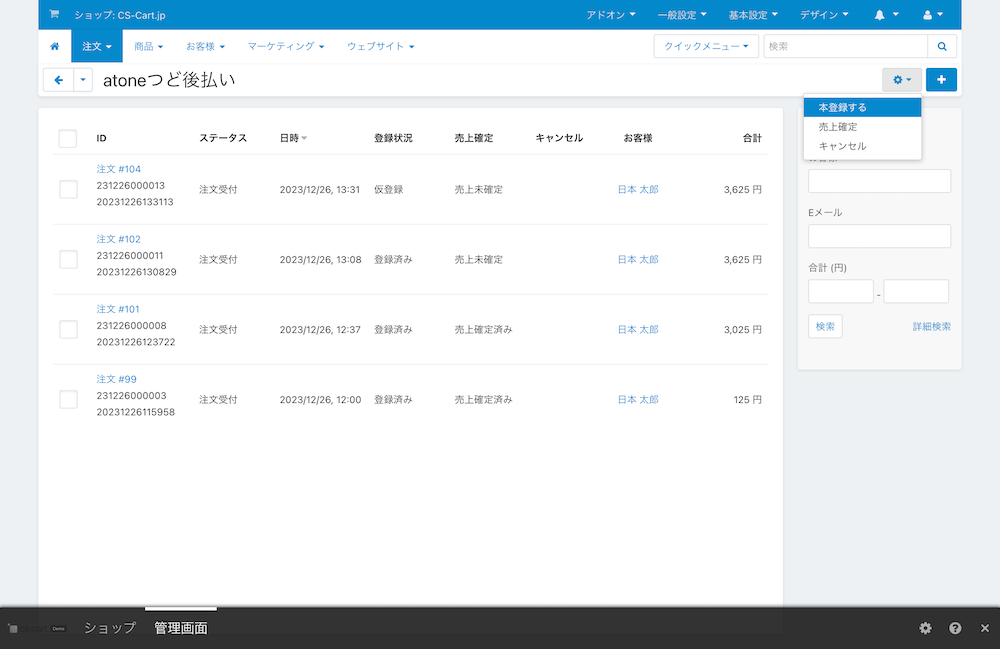Click the ID column header
Viewport: 1000px width, 649px height.
(x=101, y=138)
